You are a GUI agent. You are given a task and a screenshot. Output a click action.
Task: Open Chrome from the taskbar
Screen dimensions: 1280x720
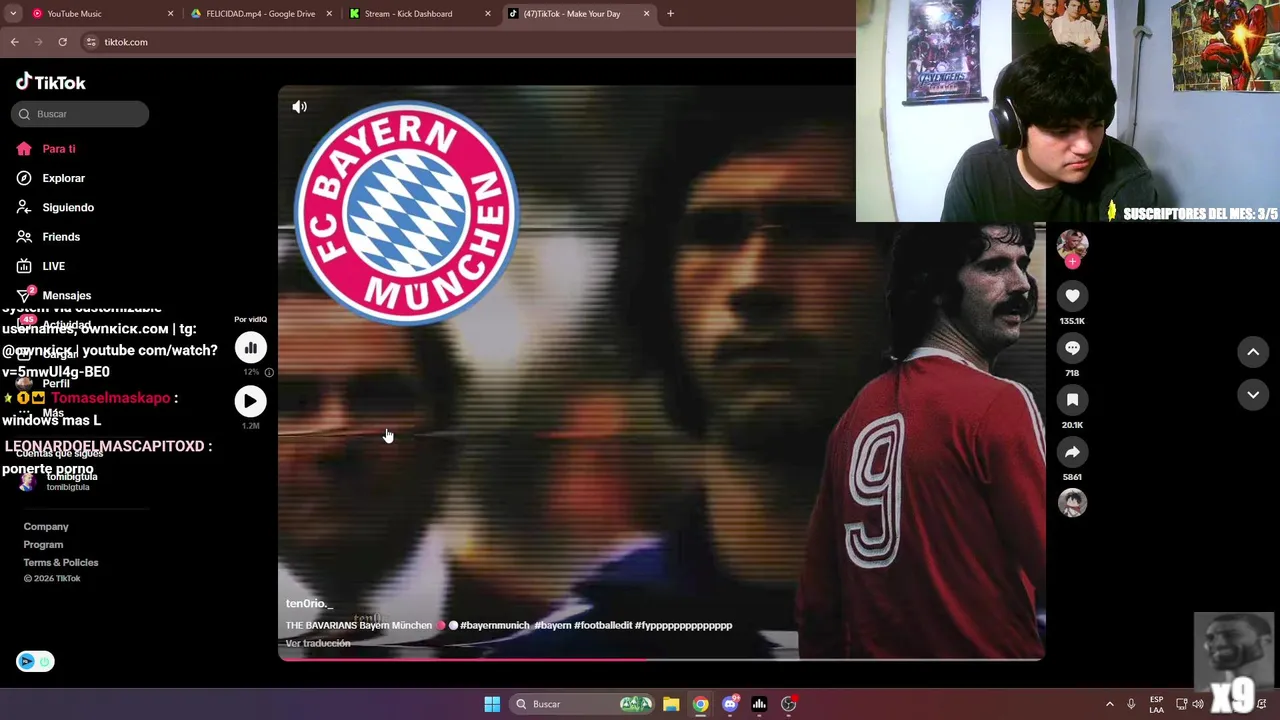pos(700,704)
